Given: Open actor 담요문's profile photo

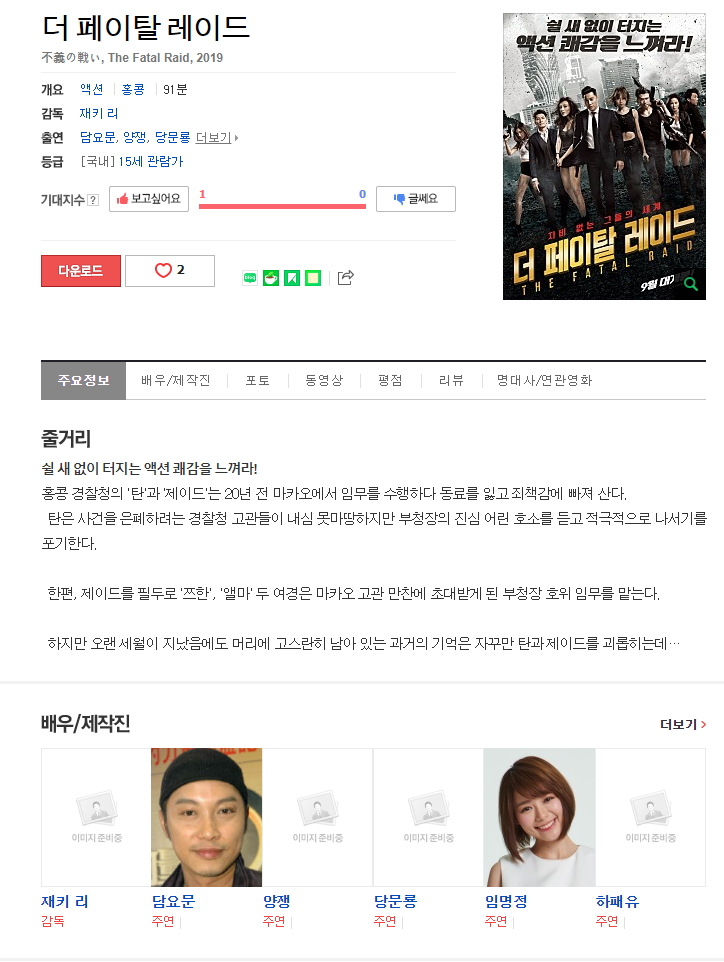Looking at the screenshot, I should tap(207, 817).
